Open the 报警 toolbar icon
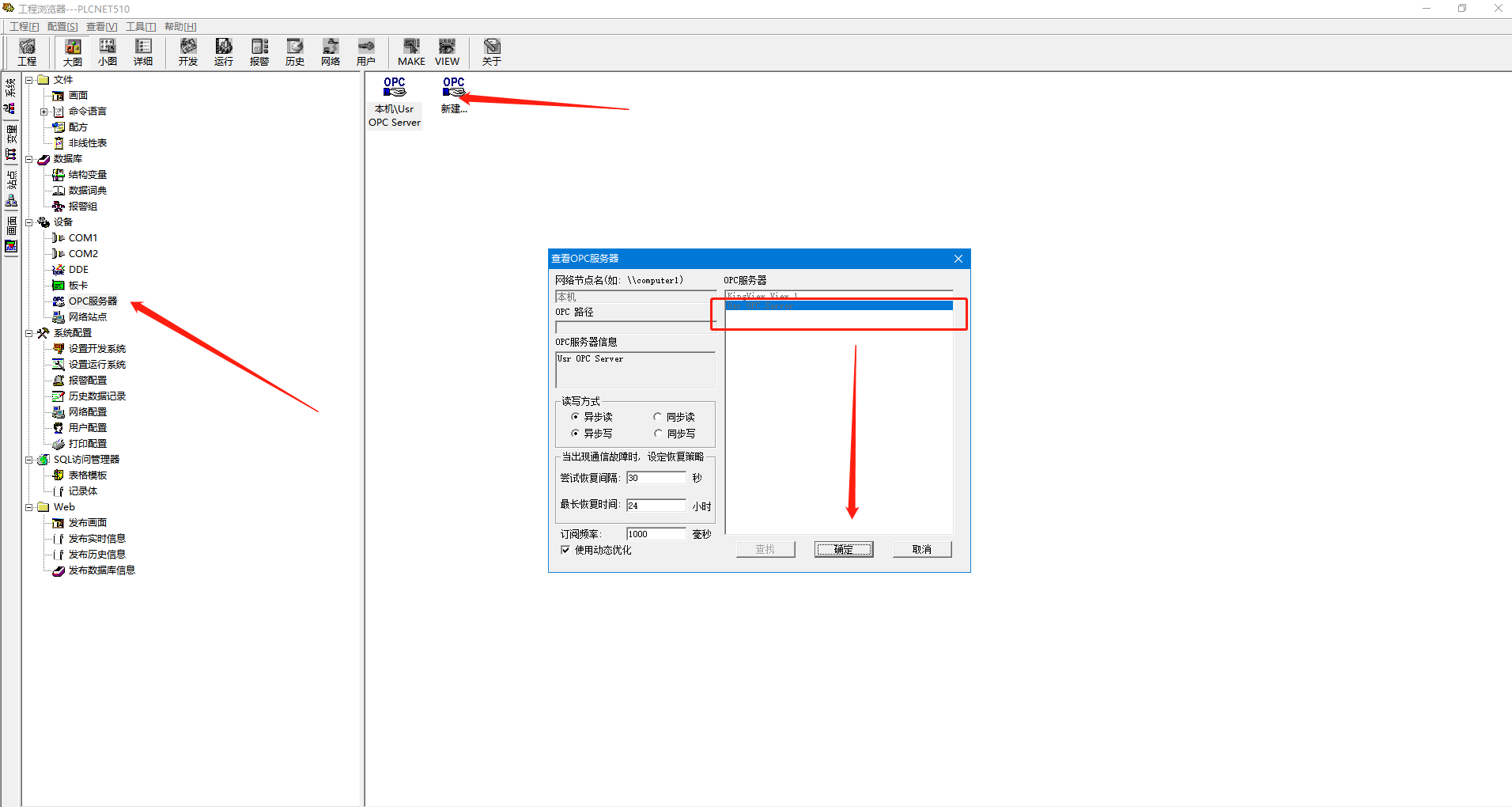This screenshot has width=1512, height=807. point(259,51)
